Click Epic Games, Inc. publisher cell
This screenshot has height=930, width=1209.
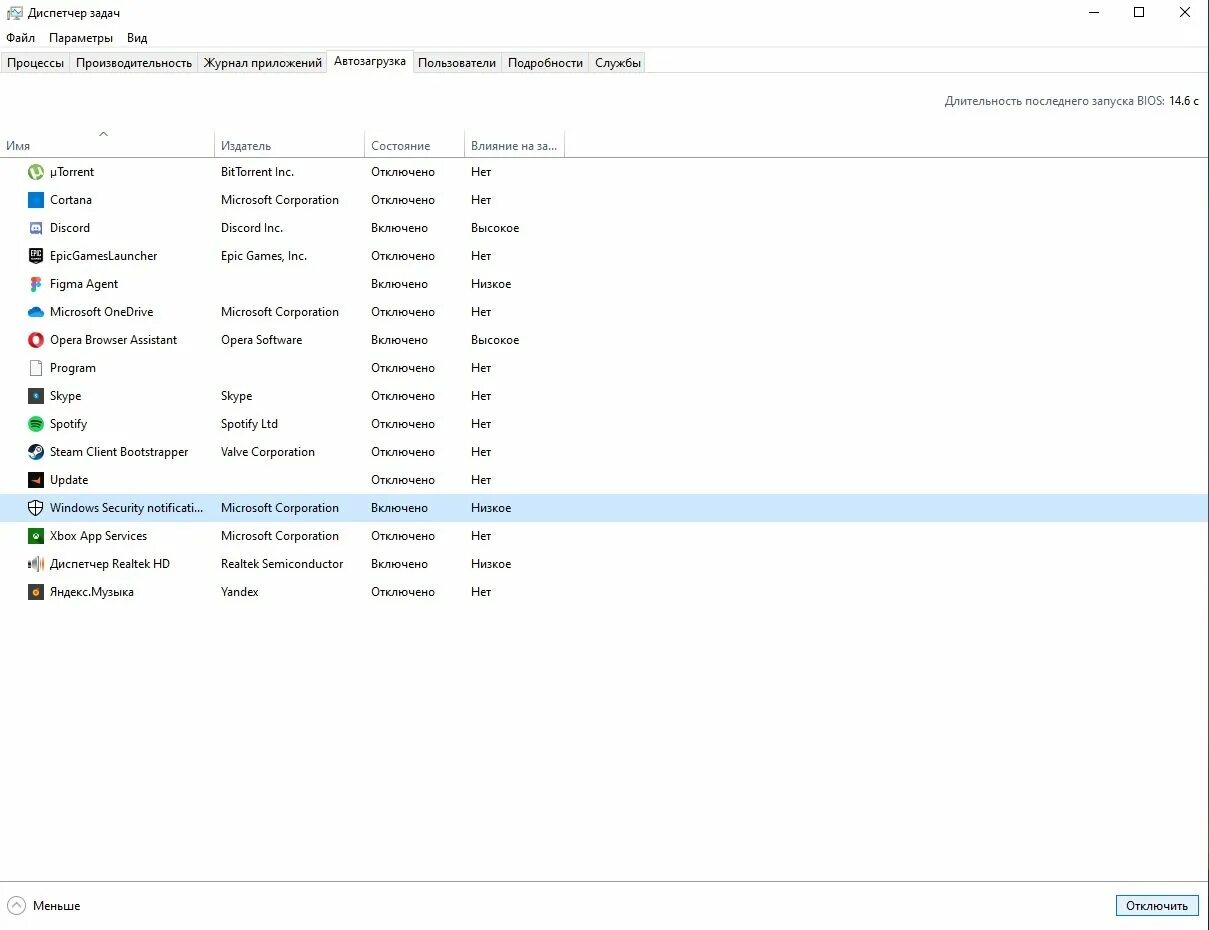(264, 256)
